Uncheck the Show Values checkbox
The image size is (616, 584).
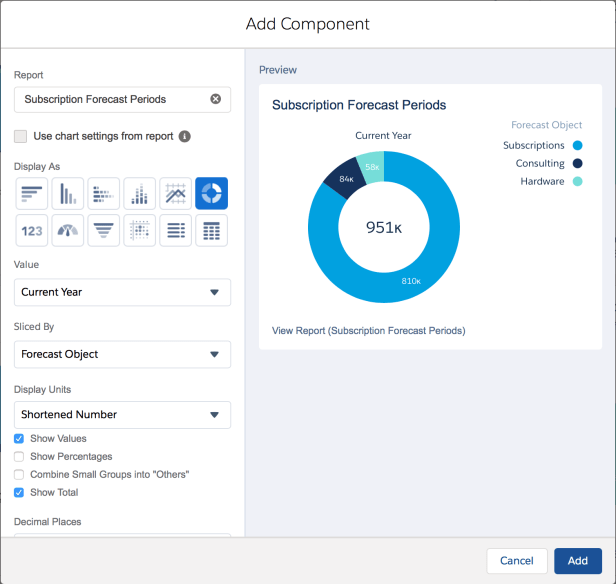tap(20, 439)
